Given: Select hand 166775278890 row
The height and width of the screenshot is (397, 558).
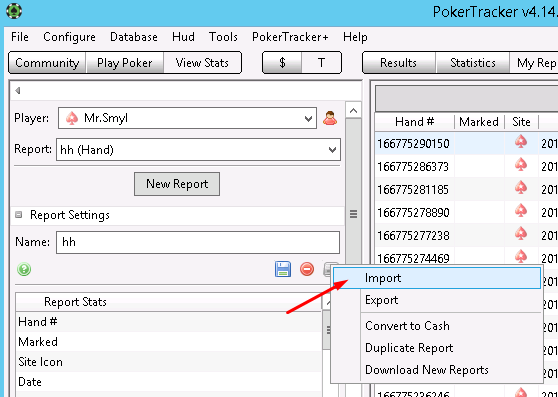Looking at the screenshot, I should (466, 212).
